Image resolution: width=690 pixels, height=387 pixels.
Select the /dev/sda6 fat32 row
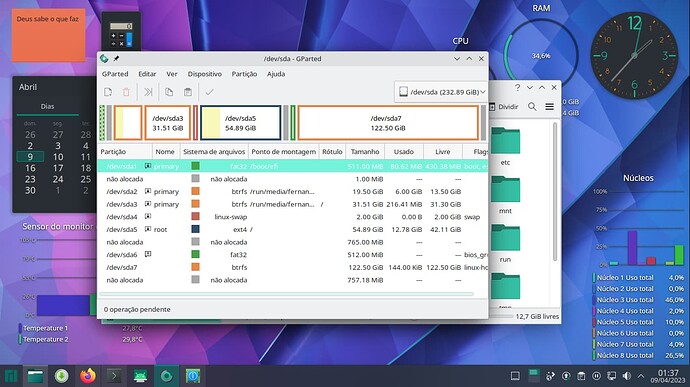(x=293, y=254)
